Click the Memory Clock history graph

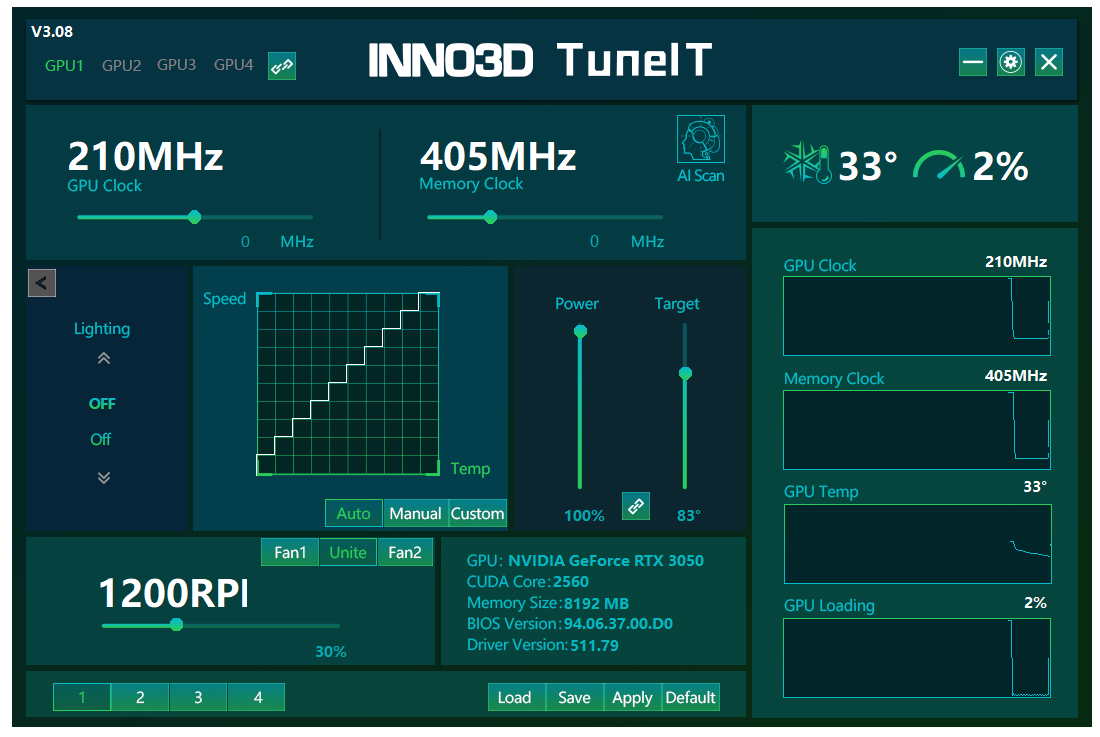(x=916, y=430)
